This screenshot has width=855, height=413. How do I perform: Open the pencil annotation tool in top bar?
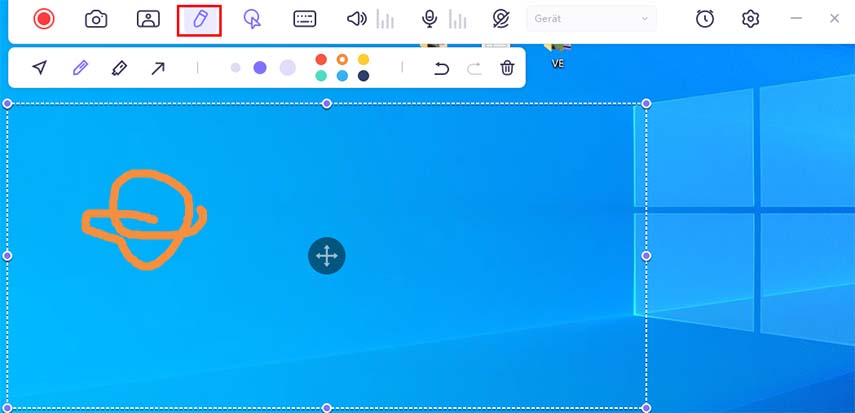coord(199,19)
